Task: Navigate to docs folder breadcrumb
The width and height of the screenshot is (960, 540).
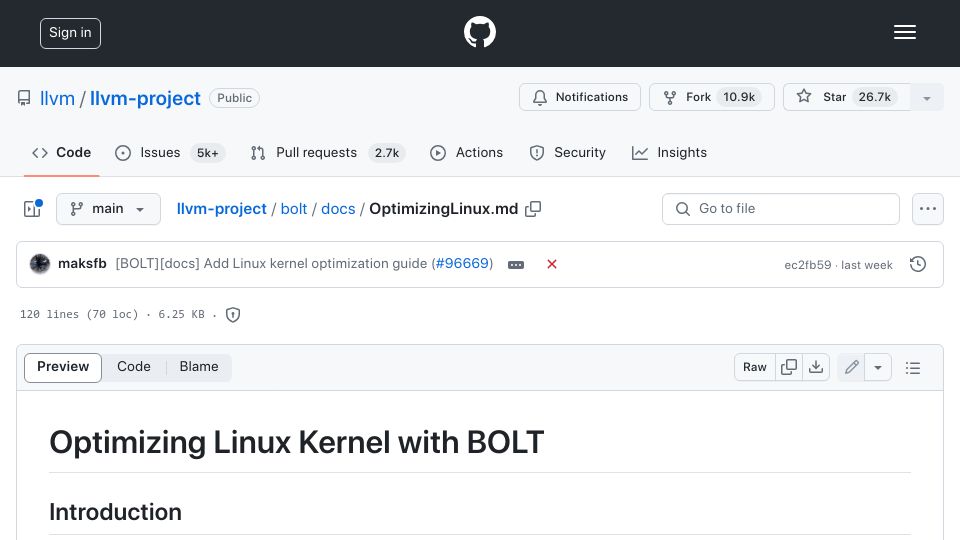Action: pyautogui.click(x=338, y=209)
